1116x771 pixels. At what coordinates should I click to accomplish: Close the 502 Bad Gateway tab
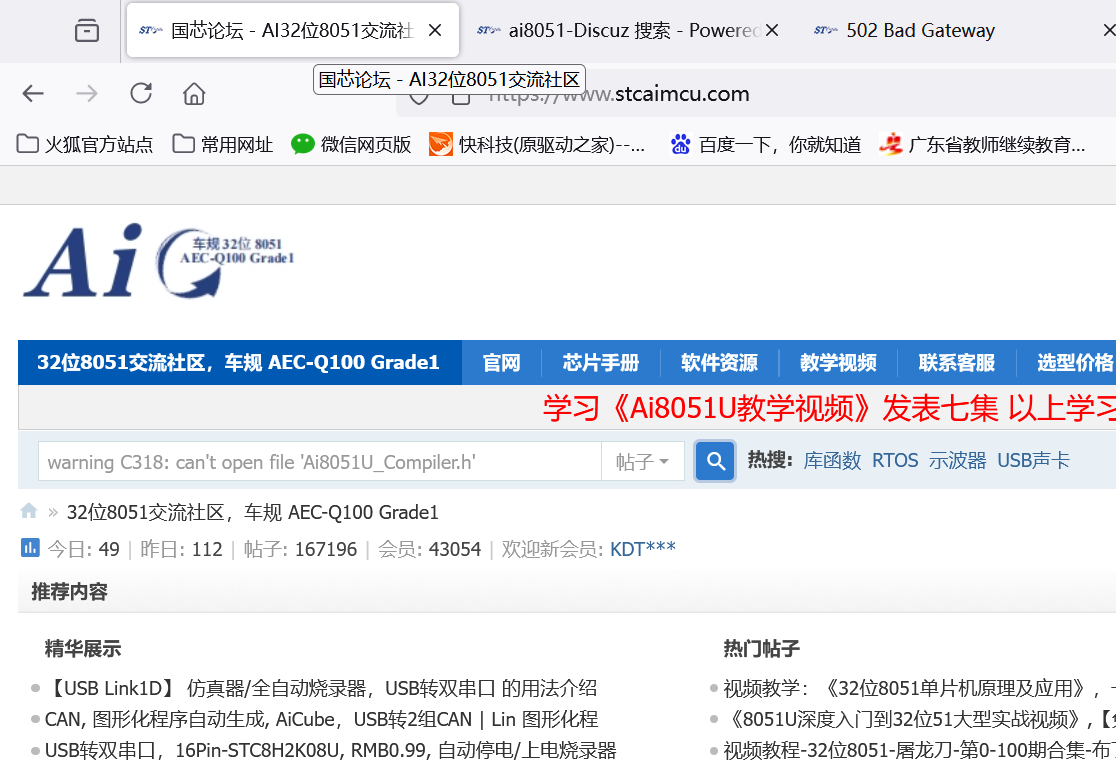(x=1108, y=31)
